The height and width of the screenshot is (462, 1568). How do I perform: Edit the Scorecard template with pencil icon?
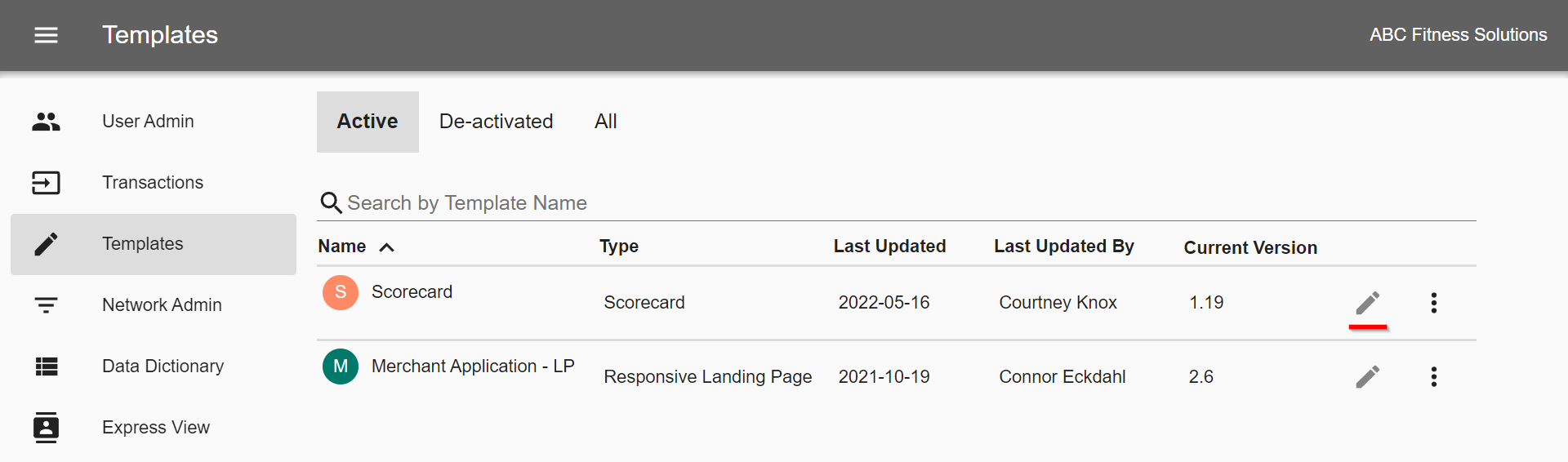[x=1368, y=303]
